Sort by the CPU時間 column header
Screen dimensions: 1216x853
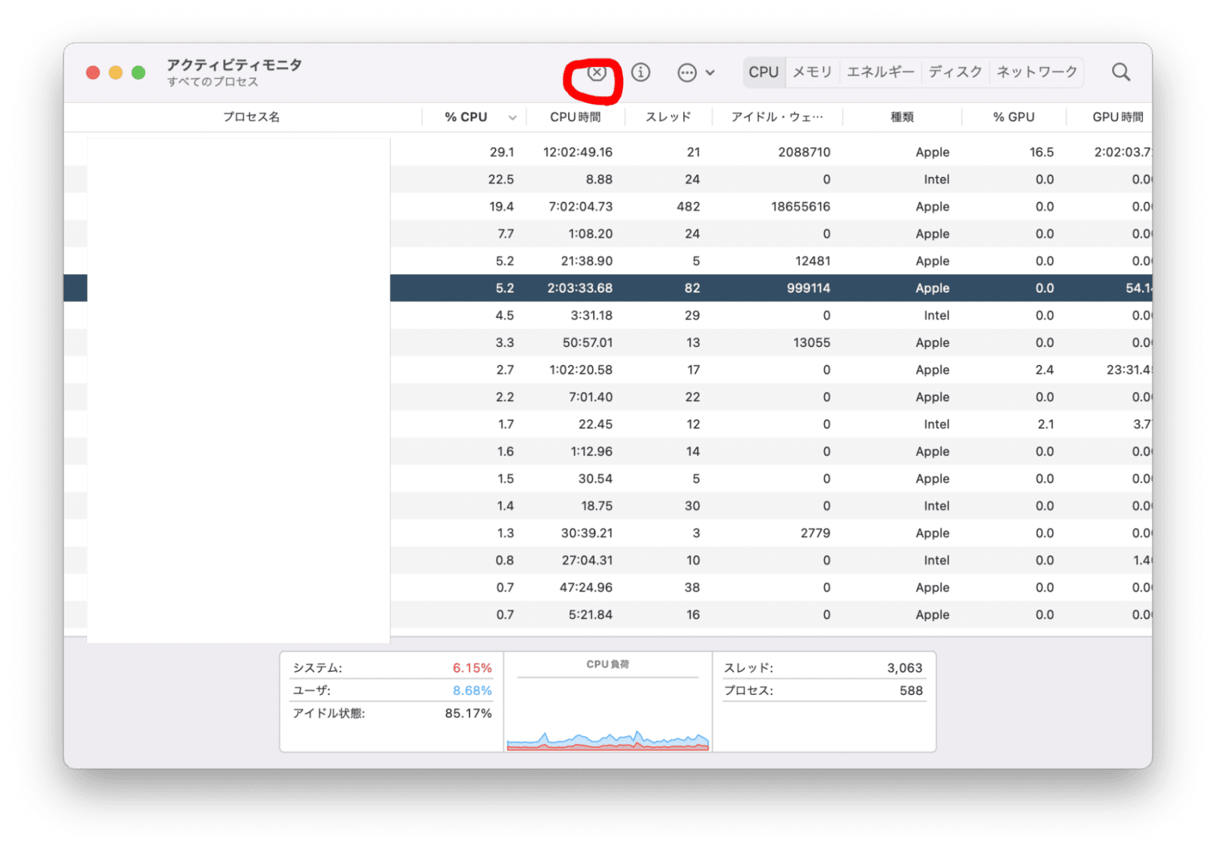(575, 117)
